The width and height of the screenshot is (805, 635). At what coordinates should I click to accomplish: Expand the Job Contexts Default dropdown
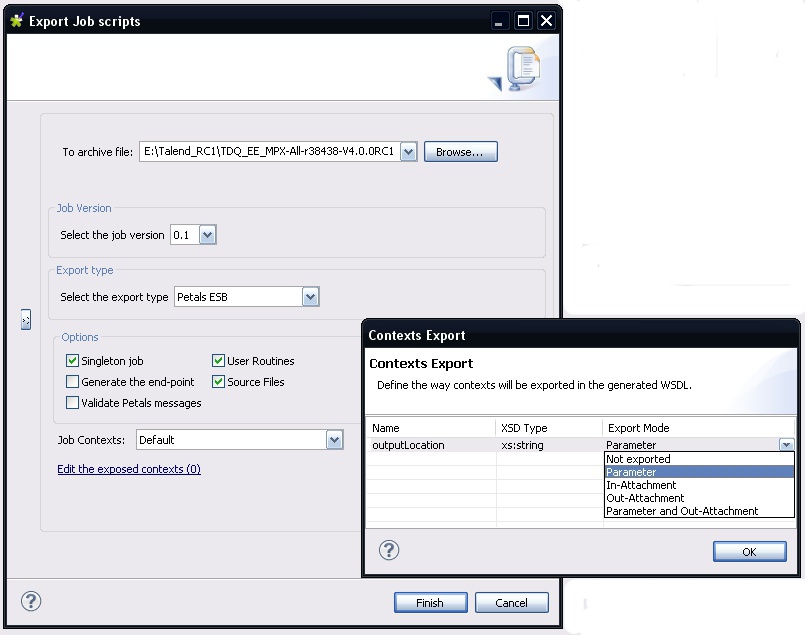point(334,440)
